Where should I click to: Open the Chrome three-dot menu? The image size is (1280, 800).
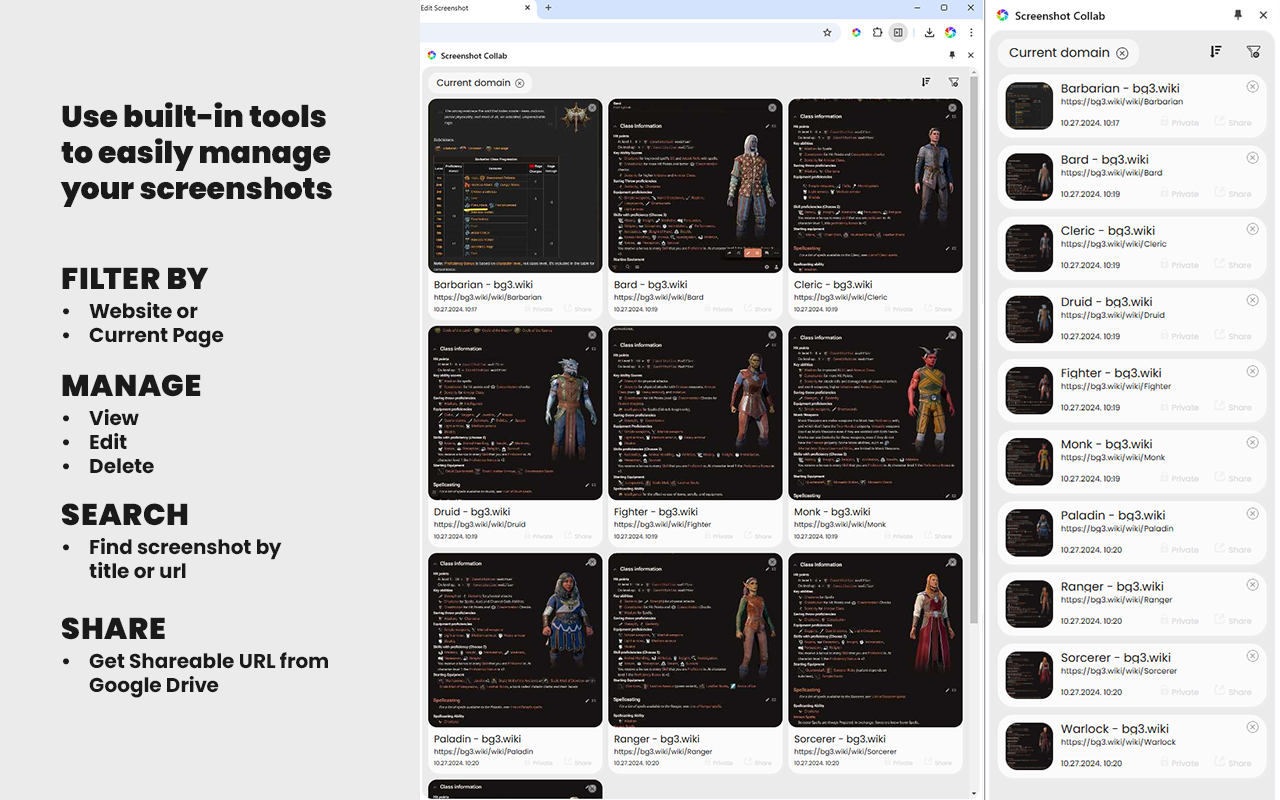[971, 32]
